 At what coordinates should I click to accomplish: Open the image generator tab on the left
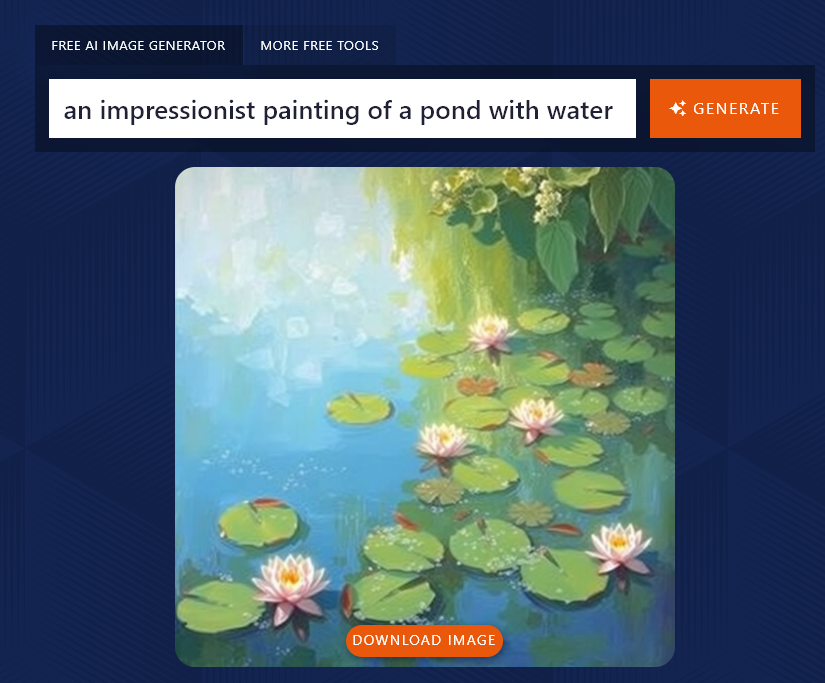[140, 45]
